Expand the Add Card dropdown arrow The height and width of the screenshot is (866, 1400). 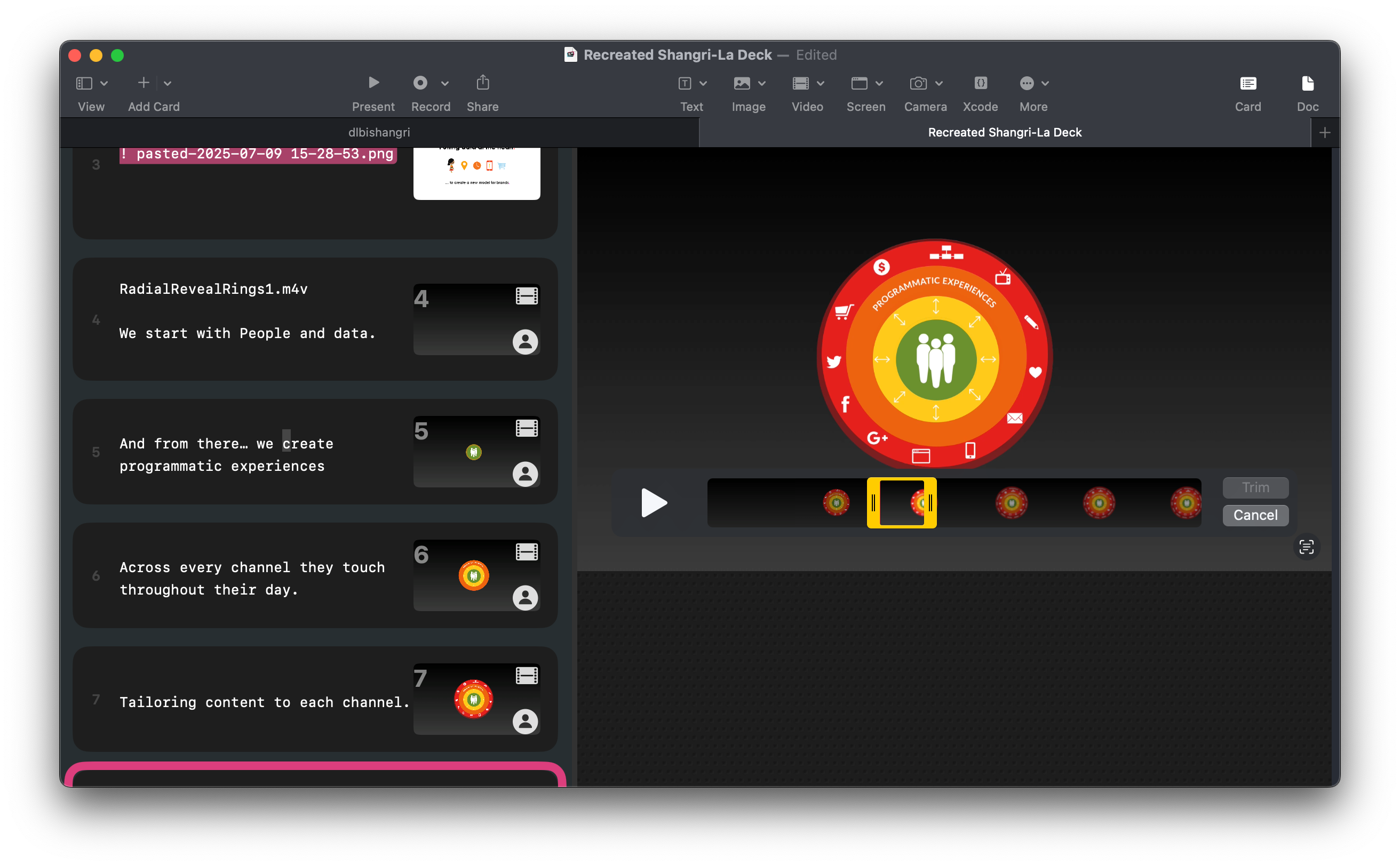(168, 84)
